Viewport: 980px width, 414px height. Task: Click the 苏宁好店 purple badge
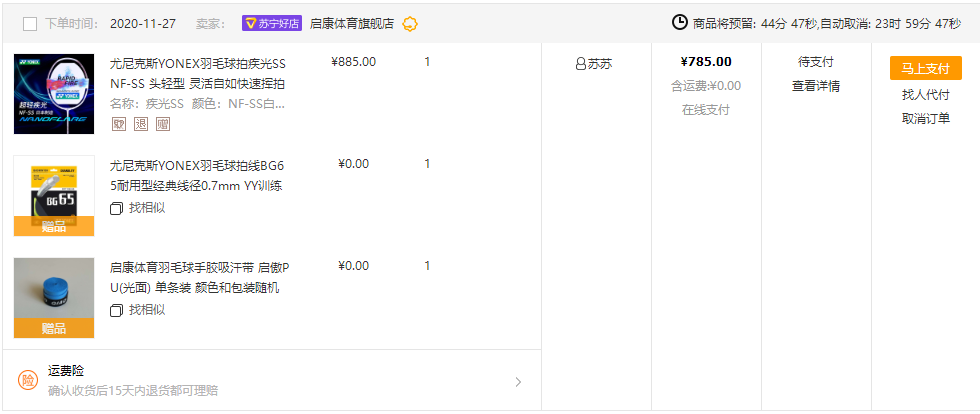(x=272, y=24)
